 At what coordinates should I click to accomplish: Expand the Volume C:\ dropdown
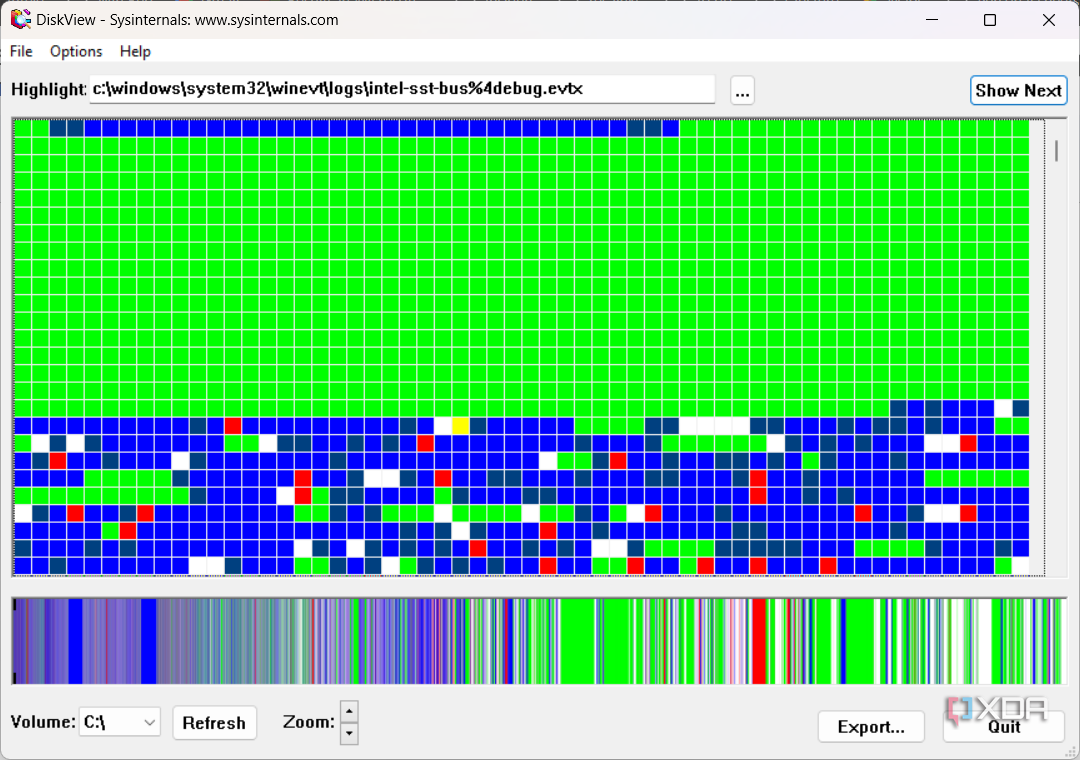coord(150,722)
